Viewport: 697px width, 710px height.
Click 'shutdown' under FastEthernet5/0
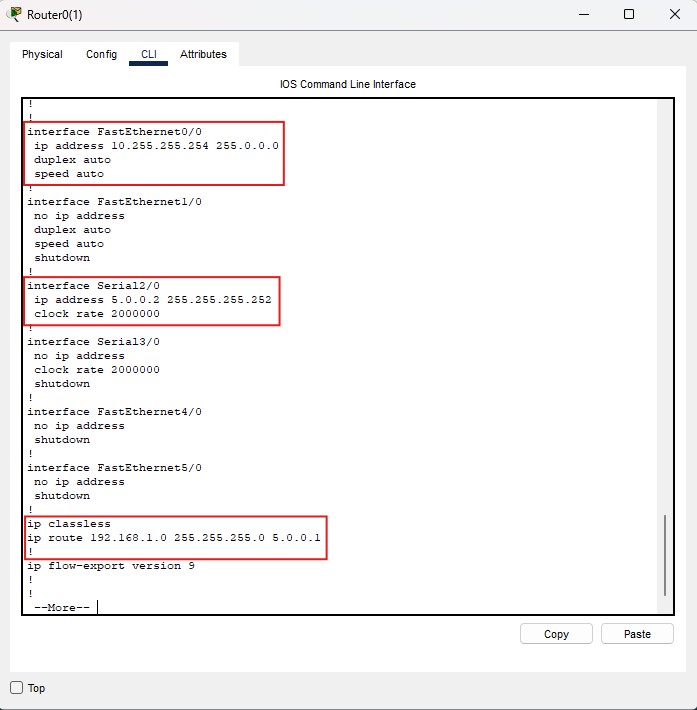62,496
